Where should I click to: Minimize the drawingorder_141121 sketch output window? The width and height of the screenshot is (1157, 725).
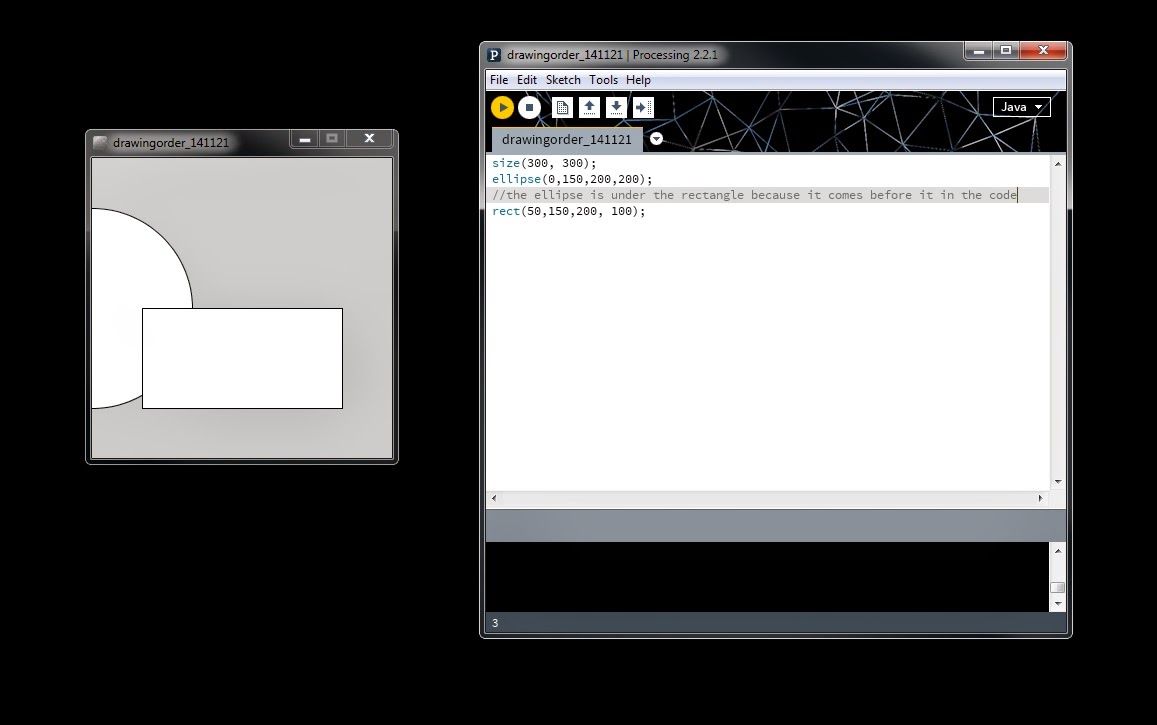[x=305, y=139]
